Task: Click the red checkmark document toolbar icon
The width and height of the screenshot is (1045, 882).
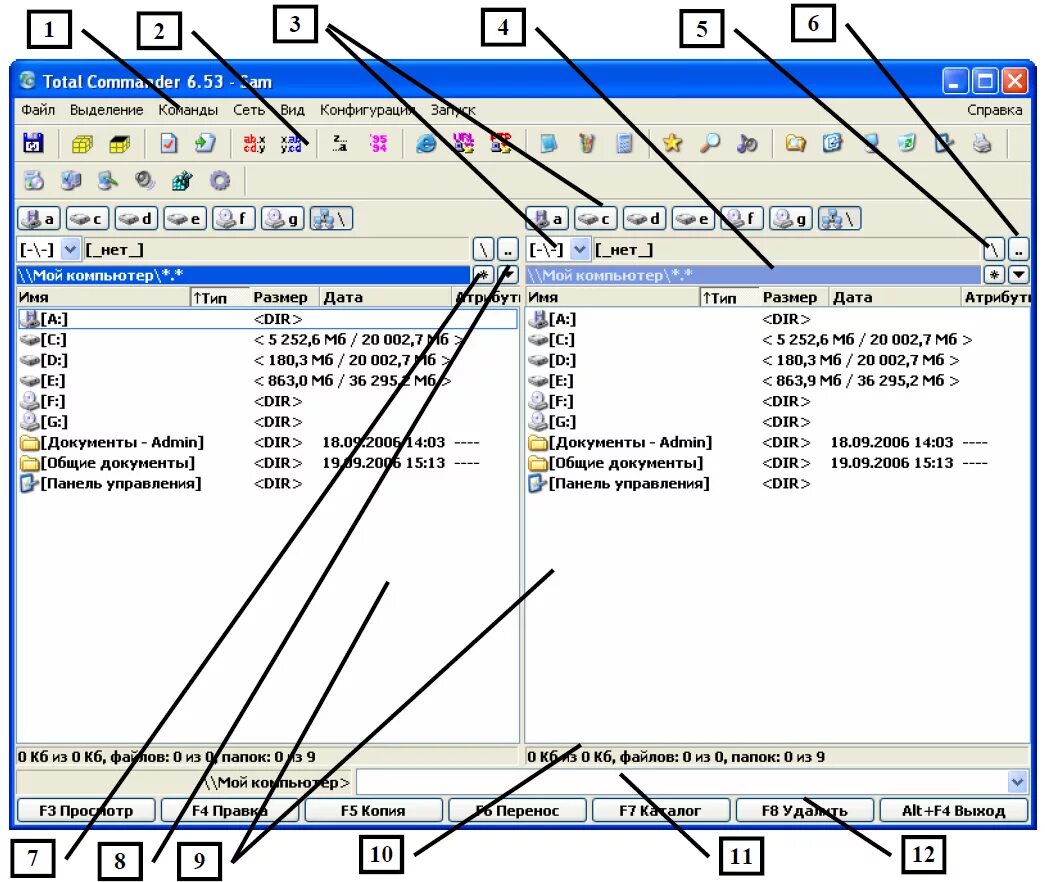Action: (169, 143)
